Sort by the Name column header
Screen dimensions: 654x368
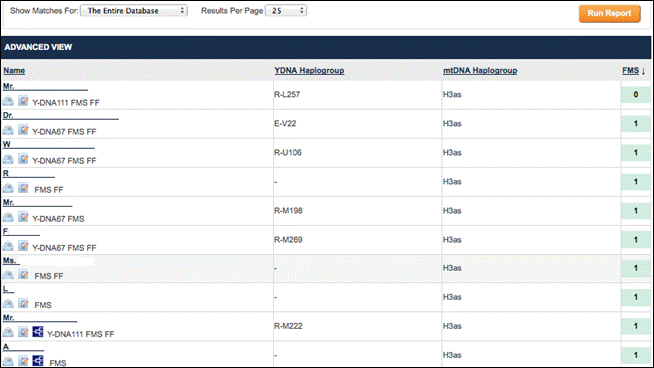click(14, 71)
